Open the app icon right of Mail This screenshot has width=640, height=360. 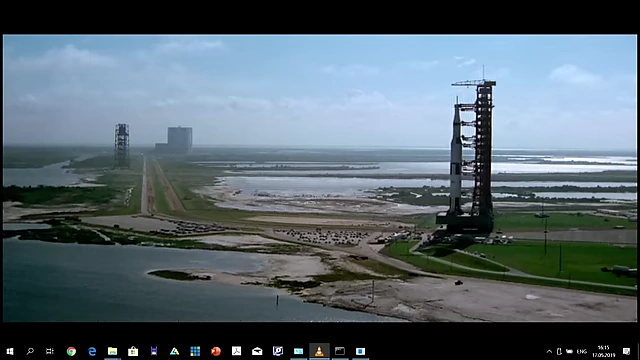click(x=278, y=351)
